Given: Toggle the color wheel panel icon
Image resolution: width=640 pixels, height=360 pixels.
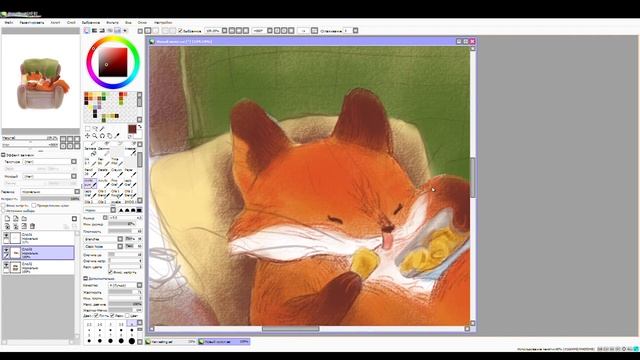Looking at the screenshot, I should tap(87, 31).
